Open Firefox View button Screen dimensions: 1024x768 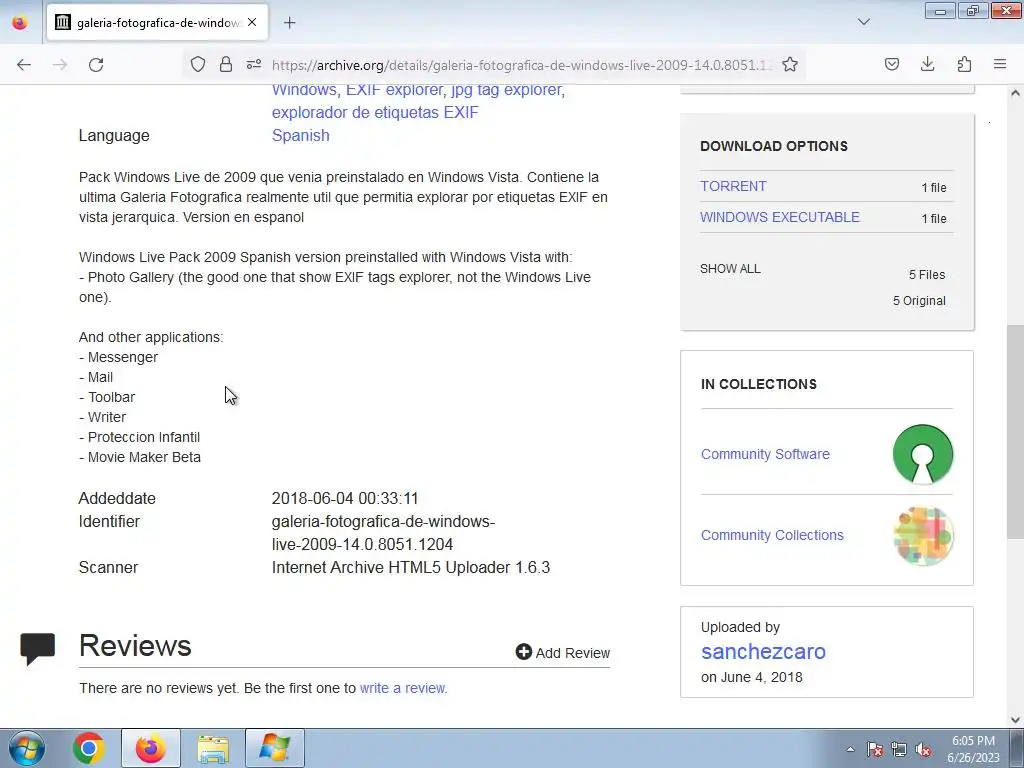click(x=20, y=23)
